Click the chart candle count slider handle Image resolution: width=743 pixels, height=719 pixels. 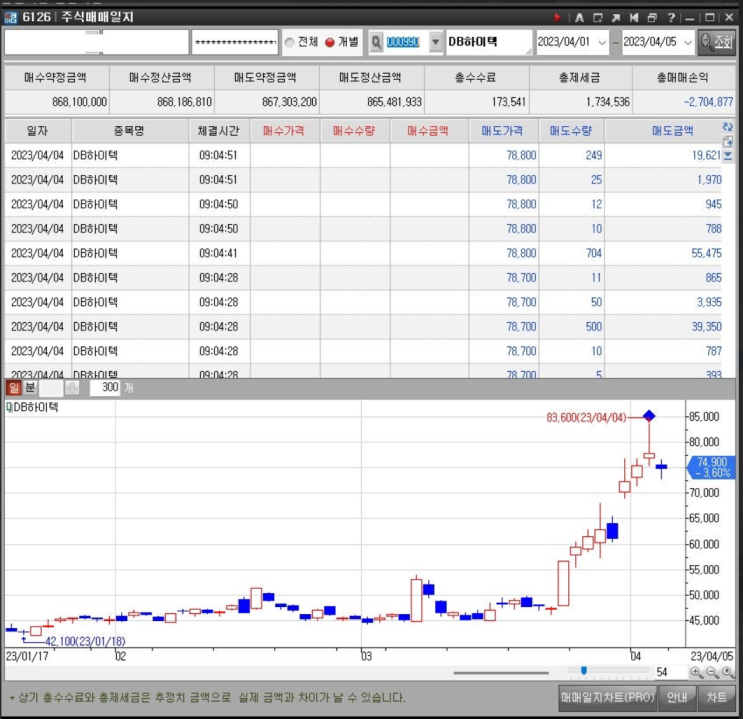coord(583,671)
